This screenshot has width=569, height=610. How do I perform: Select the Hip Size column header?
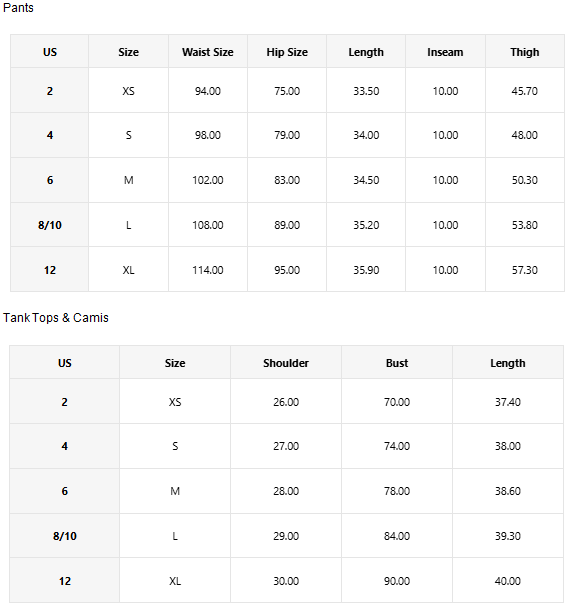coord(287,52)
